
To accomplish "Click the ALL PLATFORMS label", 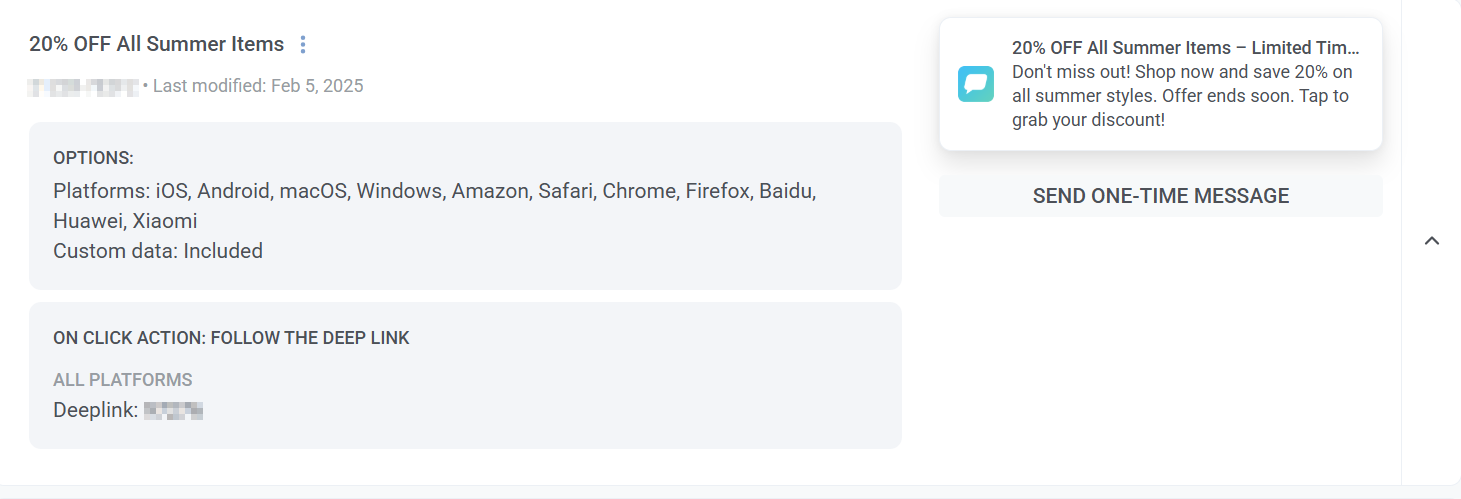I will click(122, 380).
